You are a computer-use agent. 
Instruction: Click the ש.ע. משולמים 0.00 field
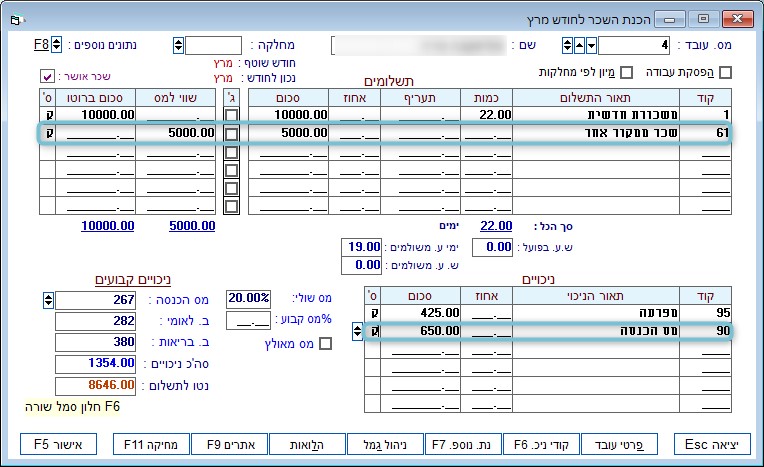[x=361, y=265]
